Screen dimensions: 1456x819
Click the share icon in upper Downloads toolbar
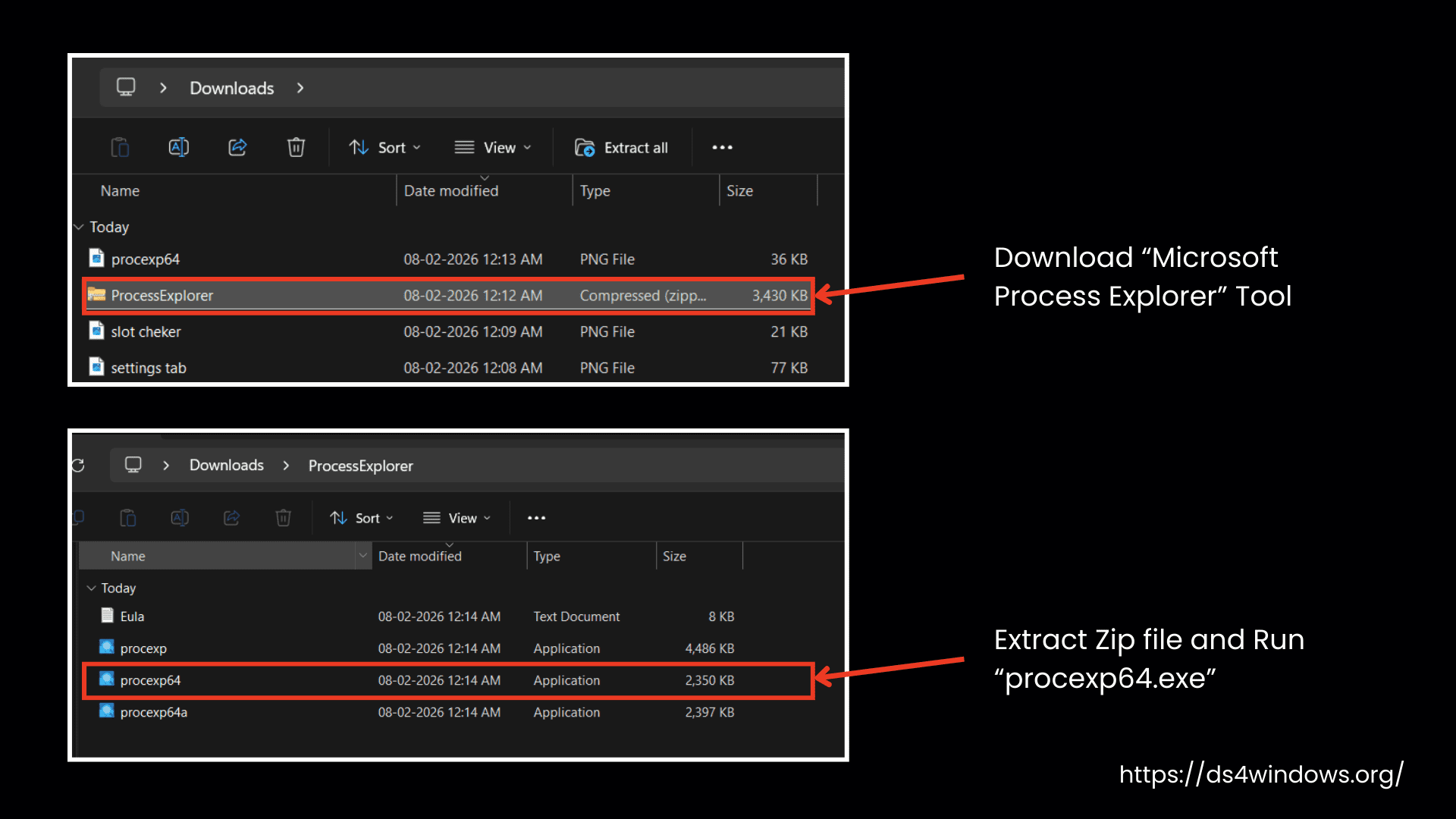[x=237, y=147]
